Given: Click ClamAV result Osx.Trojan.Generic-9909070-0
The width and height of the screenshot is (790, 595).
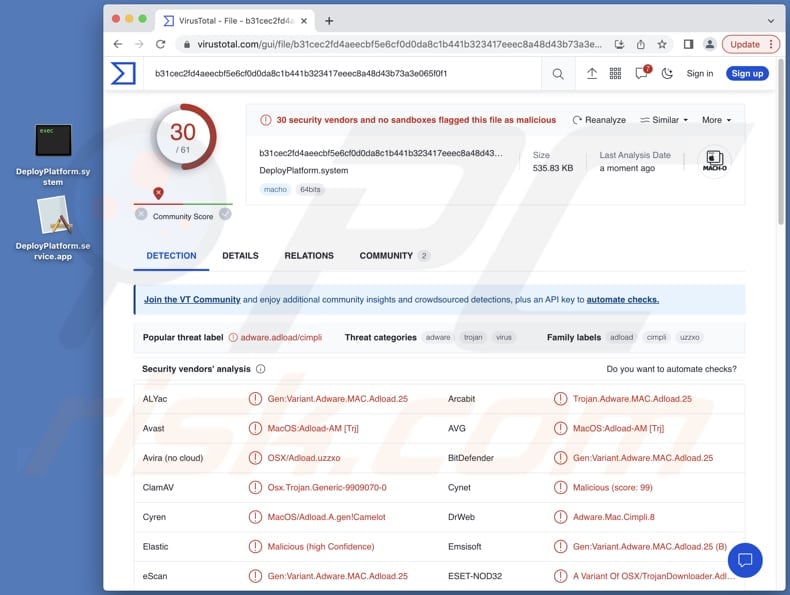Looking at the screenshot, I should [x=327, y=487].
